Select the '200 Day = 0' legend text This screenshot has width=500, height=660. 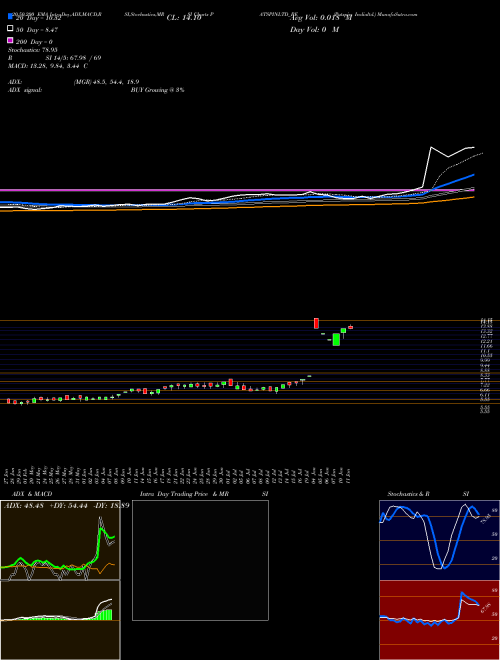click(x=35, y=42)
